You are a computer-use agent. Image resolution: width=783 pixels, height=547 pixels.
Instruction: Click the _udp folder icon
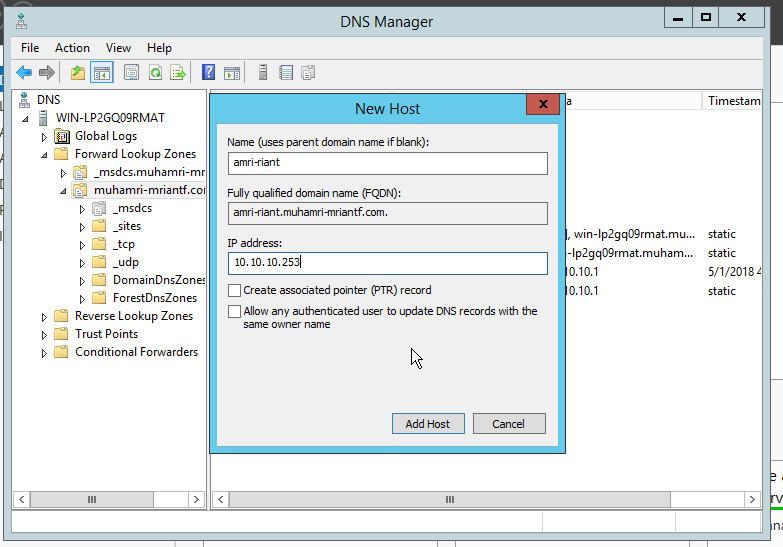[x=99, y=262]
